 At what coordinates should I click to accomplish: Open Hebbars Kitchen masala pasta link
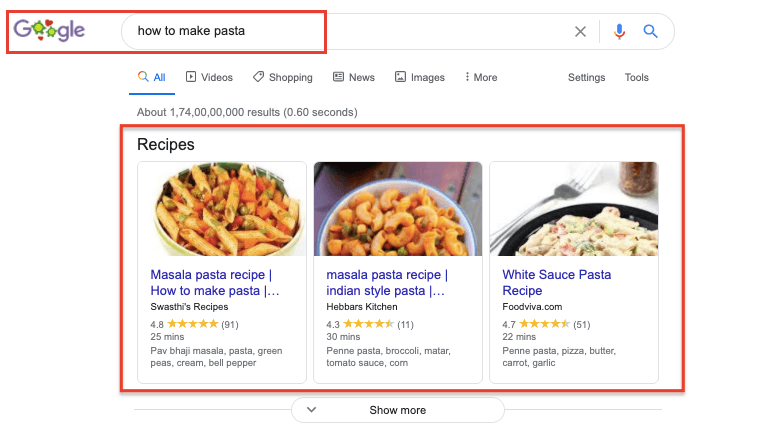pos(386,282)
